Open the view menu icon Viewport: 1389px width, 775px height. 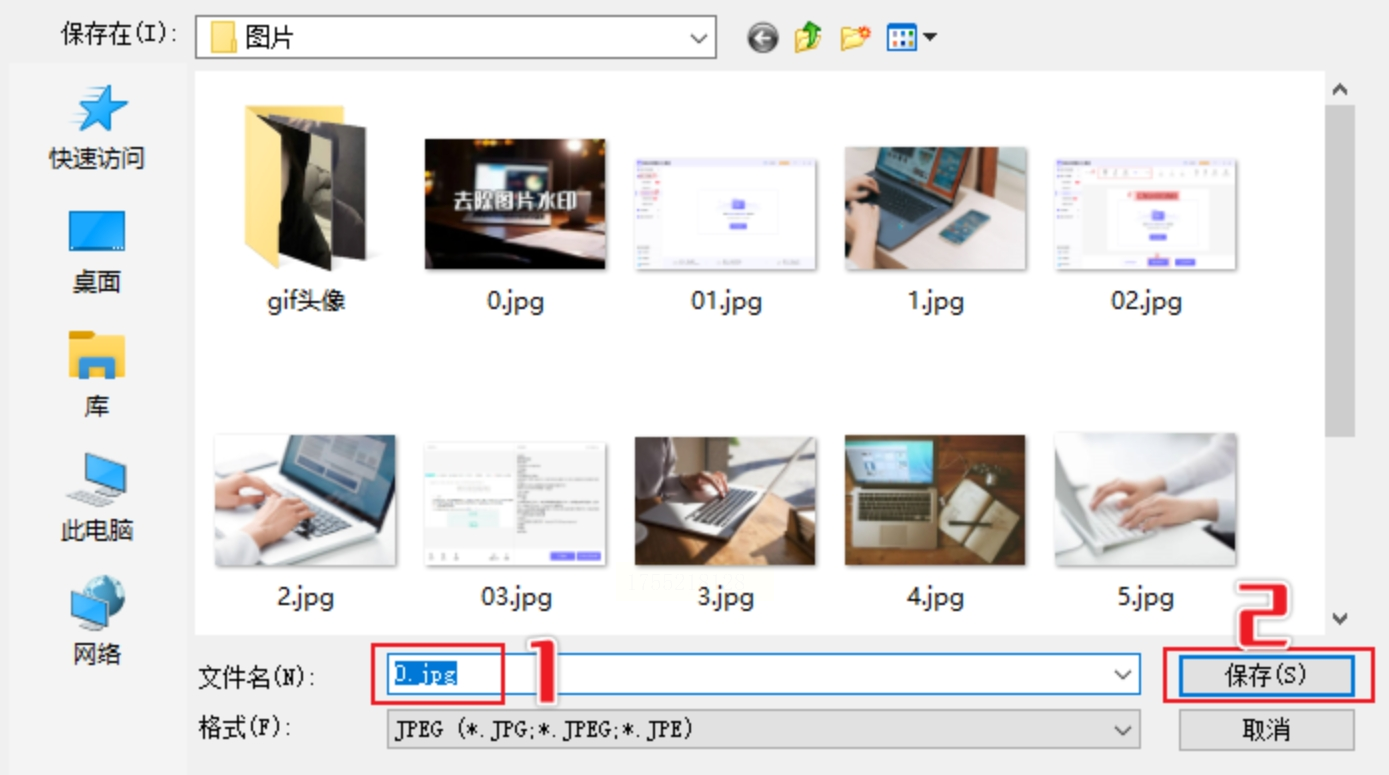pyautogui.click(x=912, y=38)
